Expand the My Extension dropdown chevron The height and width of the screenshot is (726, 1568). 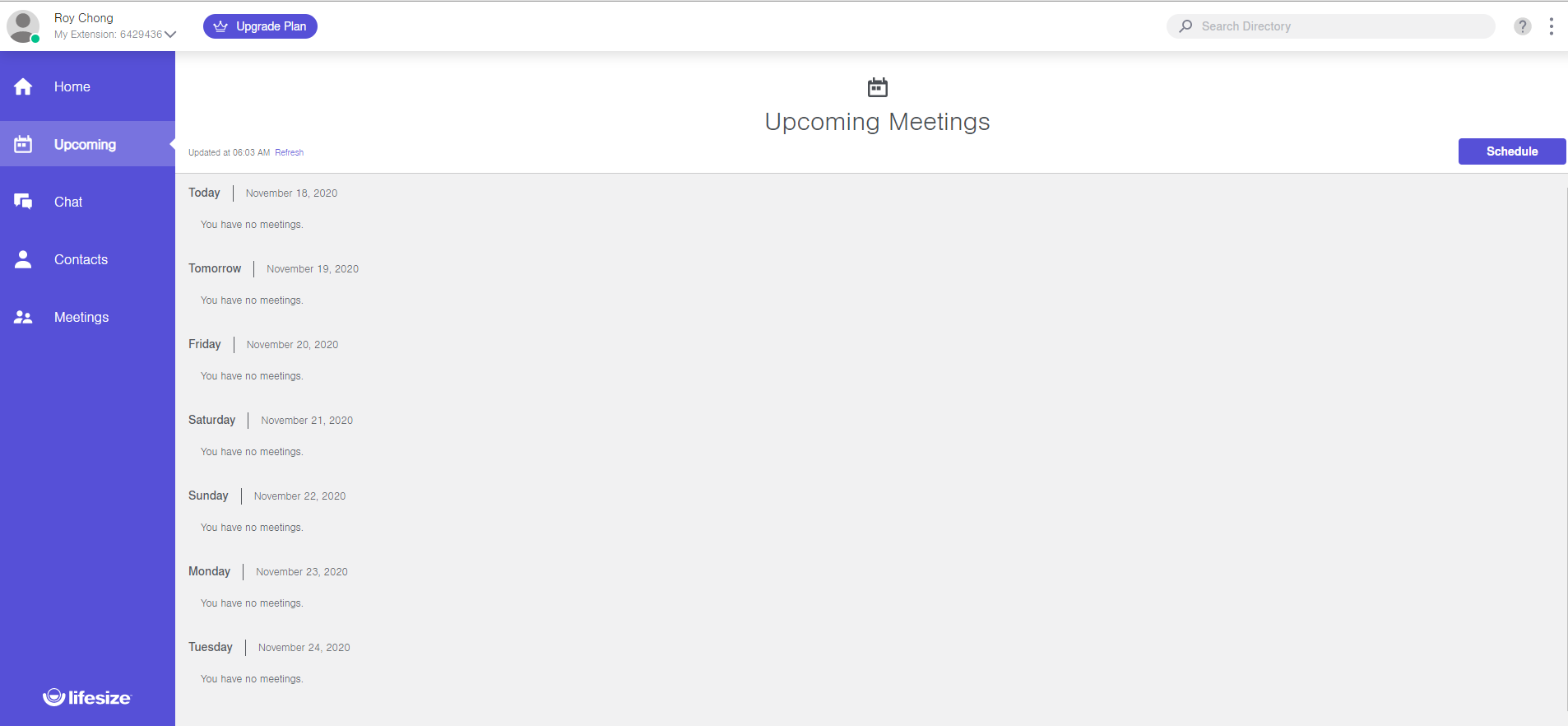[x=170, y=35]
